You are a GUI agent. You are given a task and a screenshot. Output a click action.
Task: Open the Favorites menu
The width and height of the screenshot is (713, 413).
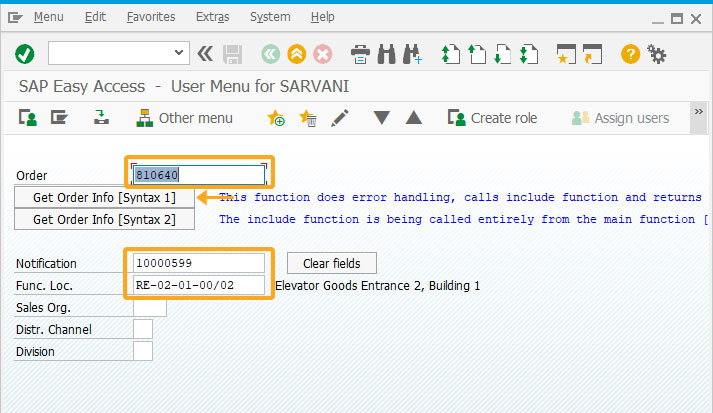151,17
